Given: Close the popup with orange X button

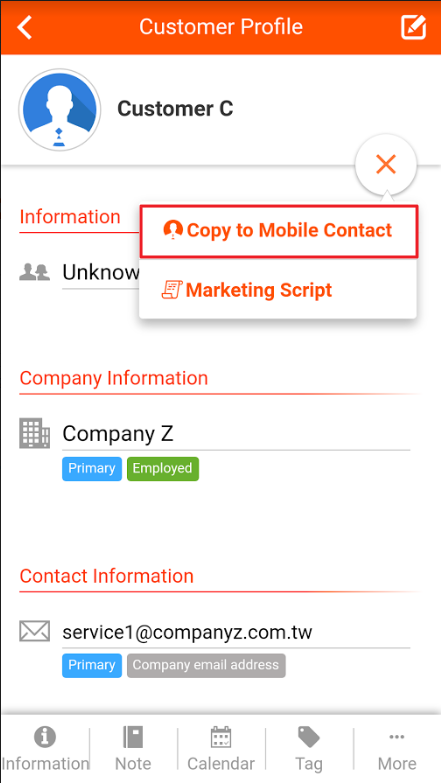Looking at the screenshot, I should [x=386, y=164].
